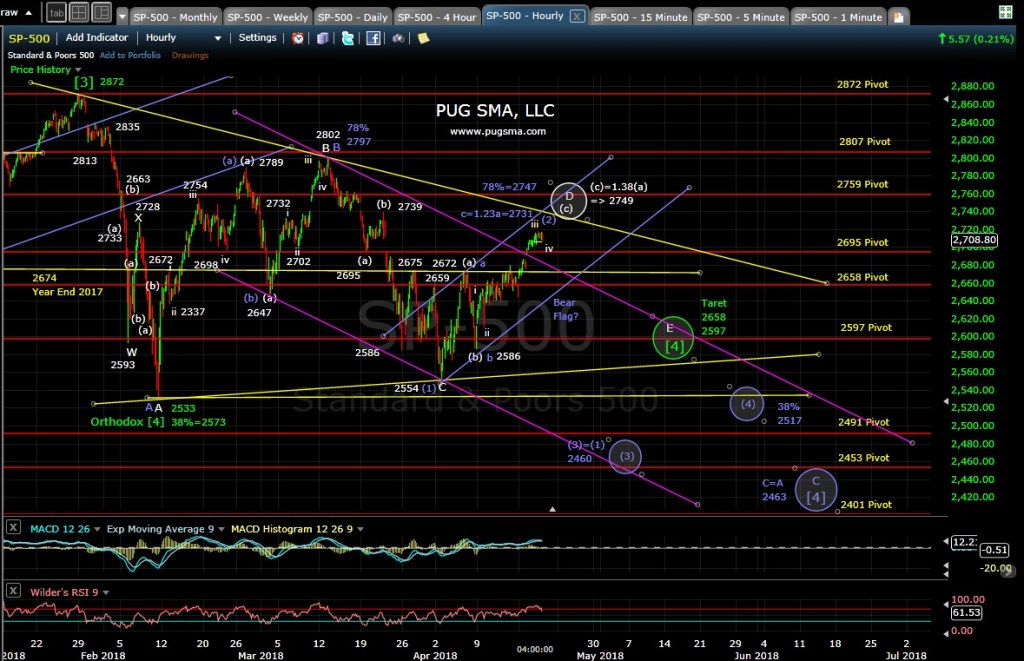This screenshot has width=1024, height=661.
Task: Click the scale arrow beside the RSI 100.00 level
Action: click(x=946, y=603)
